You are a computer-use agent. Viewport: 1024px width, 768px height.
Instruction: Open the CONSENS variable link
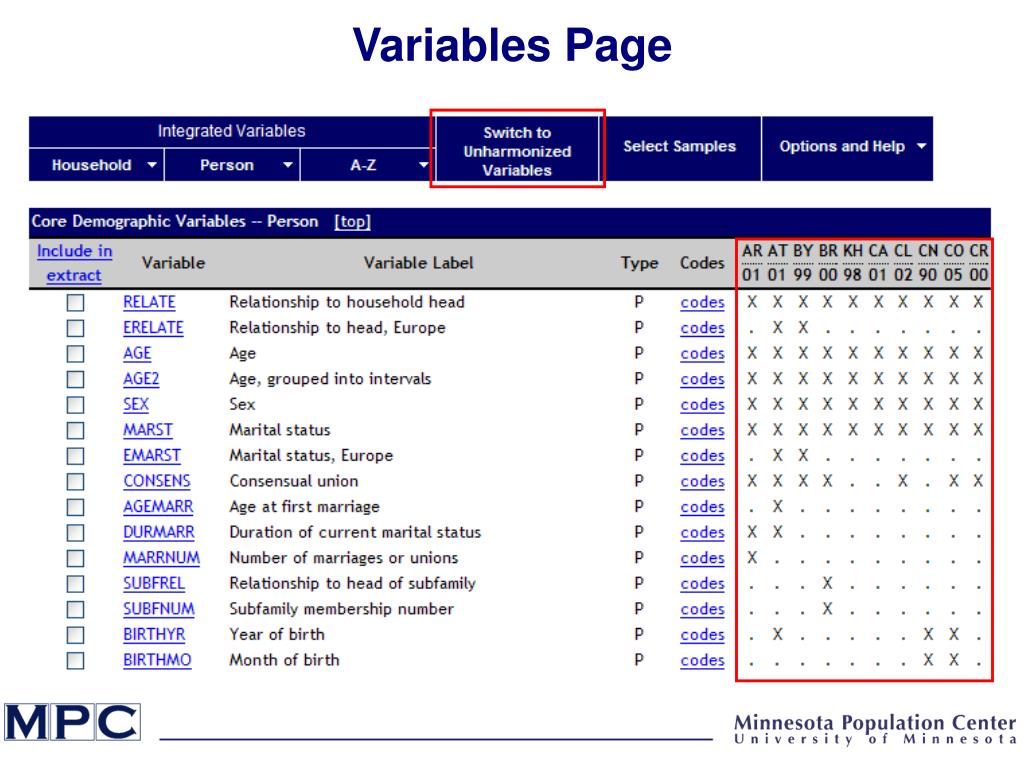(x=157, y=481)
